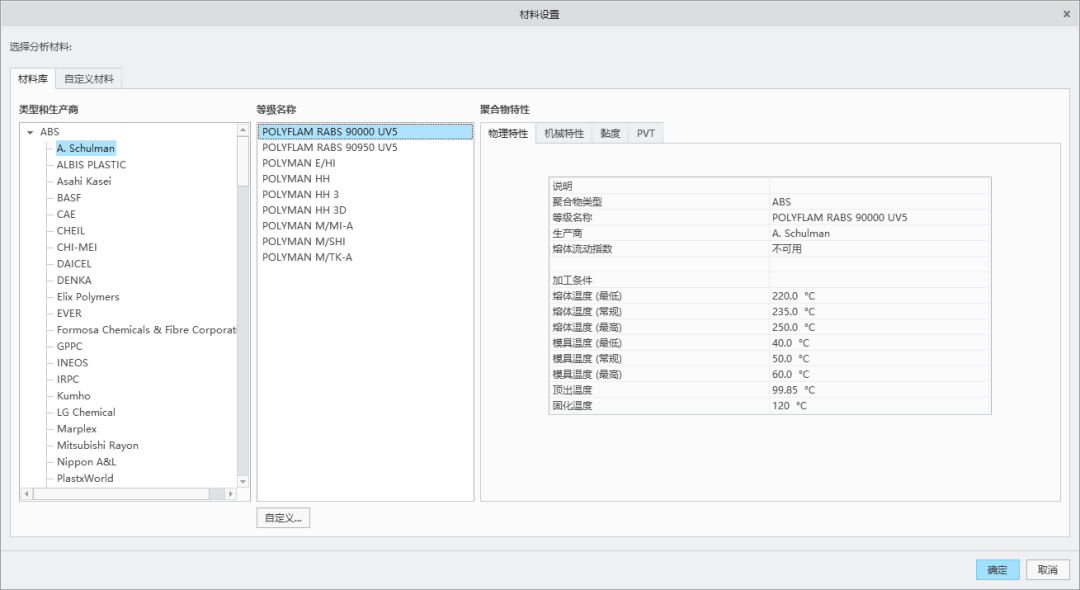This screenshot has width=1080, height=590.
Task: Select grade POLYFLAM RABS 90000 UV5
Action: point(366,131)
